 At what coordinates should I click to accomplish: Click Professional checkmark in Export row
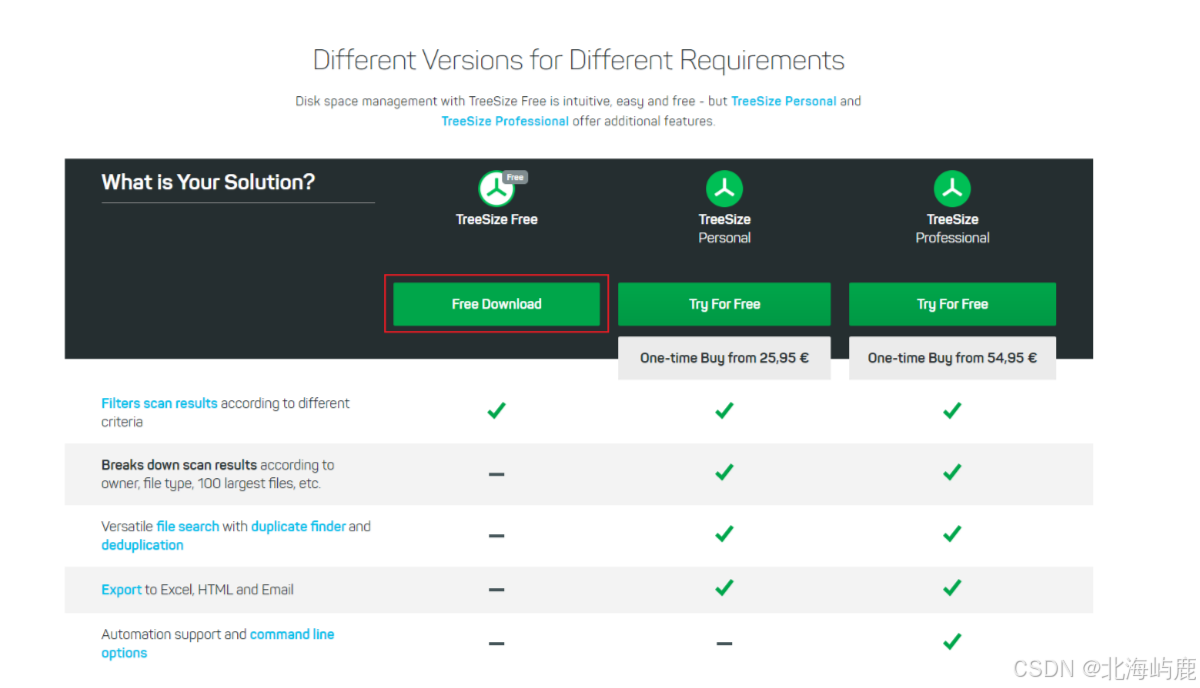[x=952, y=587]
